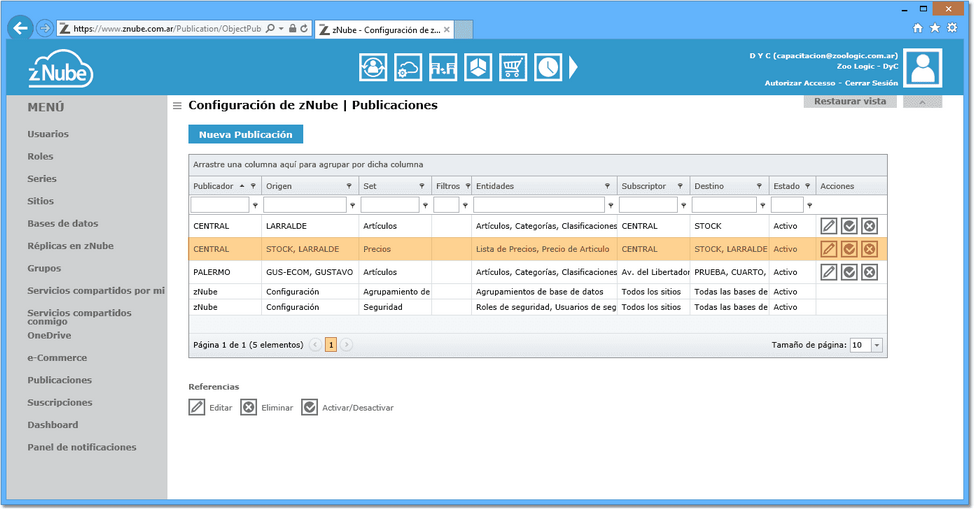974x510 pixels.
Task: Open the cloud configuration toolbar icon
Action: [x=407, y=67]
